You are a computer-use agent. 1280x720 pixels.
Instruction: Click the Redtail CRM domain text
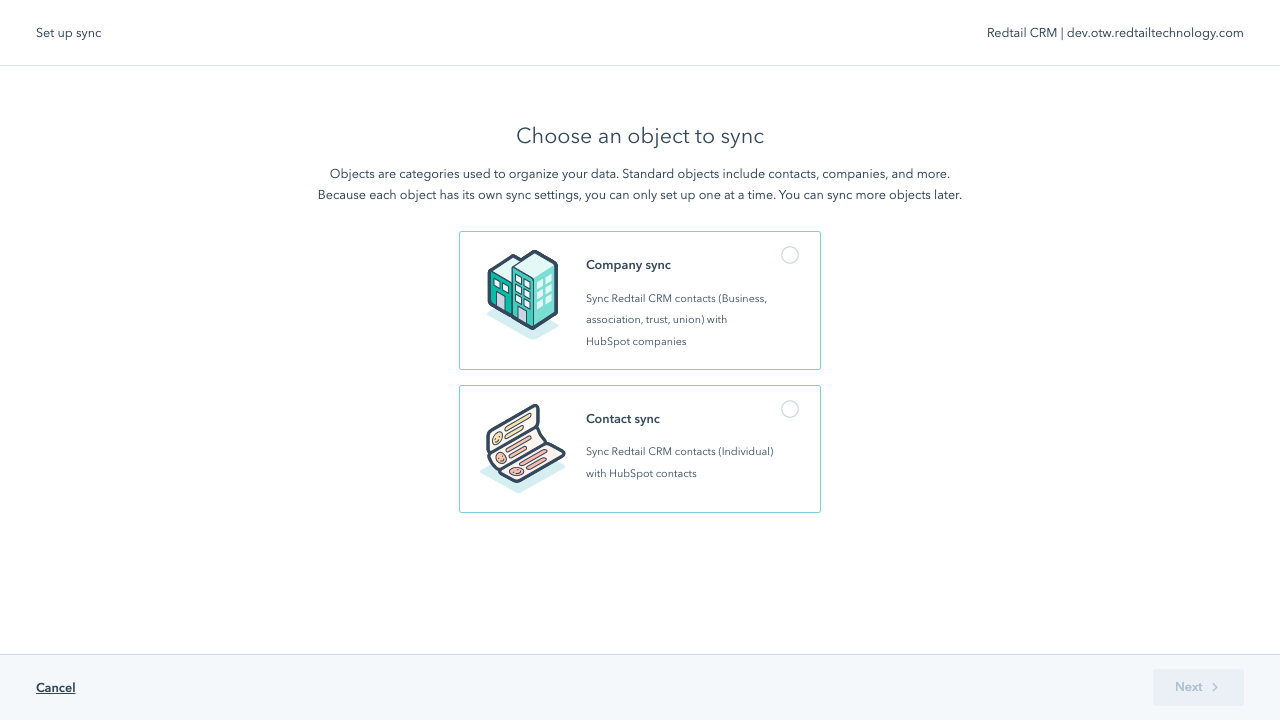[1154, 33]
